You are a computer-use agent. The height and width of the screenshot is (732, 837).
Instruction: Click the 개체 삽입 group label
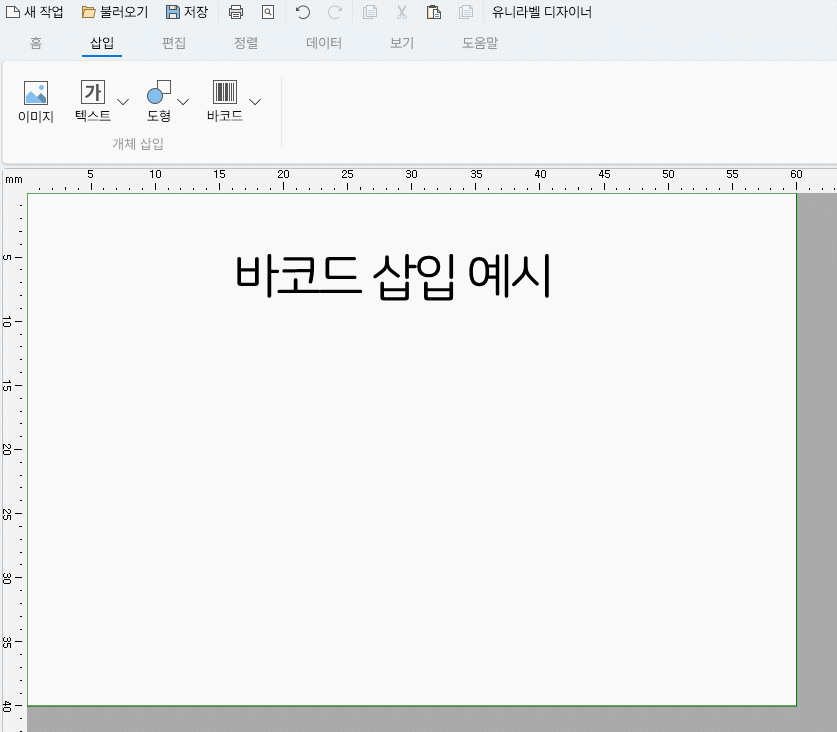click(138, 144)
